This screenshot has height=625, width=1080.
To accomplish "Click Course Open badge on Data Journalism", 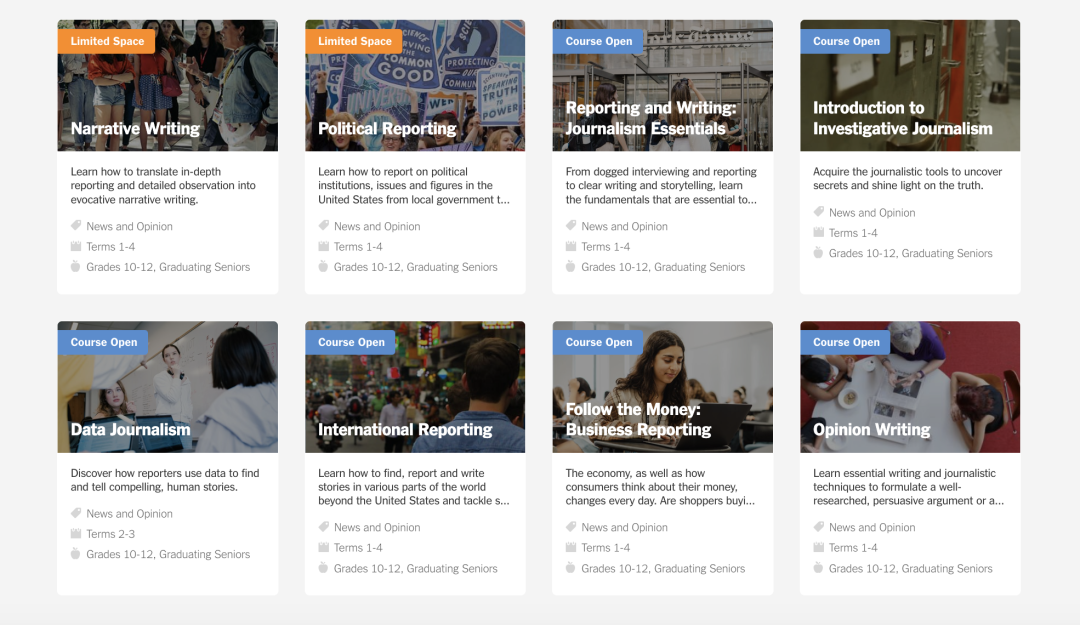I will (x=103, y=342).
